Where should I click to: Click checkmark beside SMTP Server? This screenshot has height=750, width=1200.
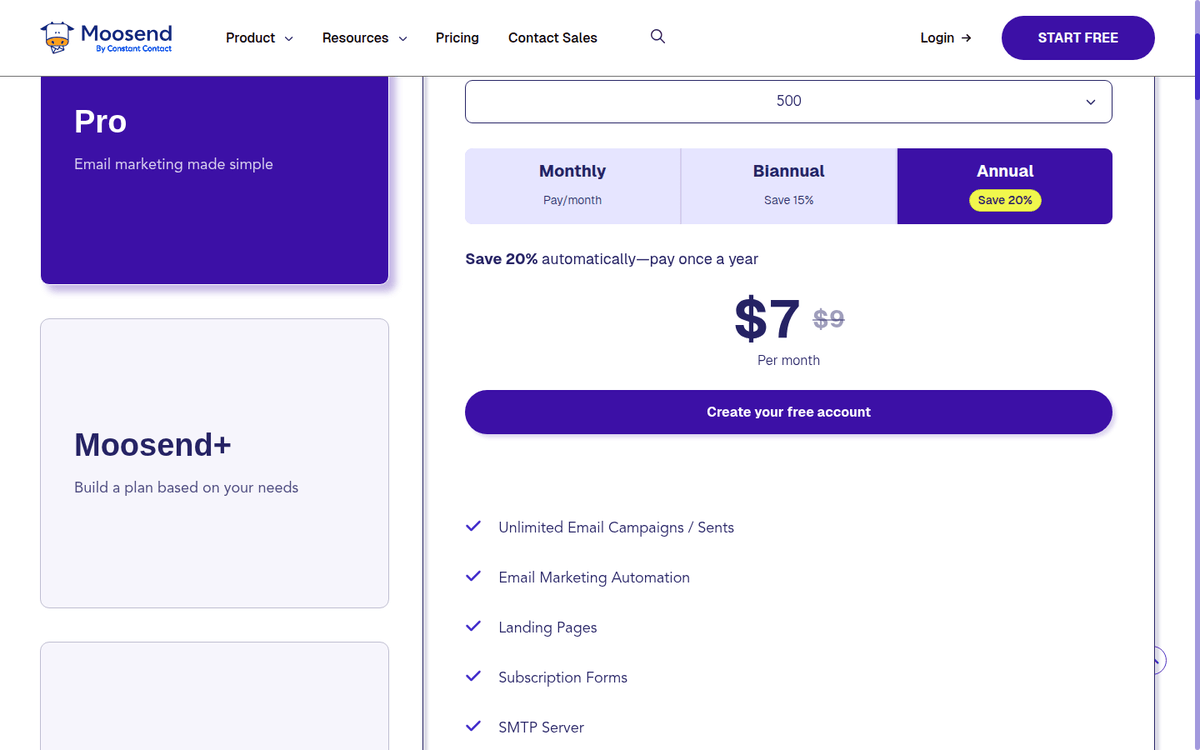[474, 726]
